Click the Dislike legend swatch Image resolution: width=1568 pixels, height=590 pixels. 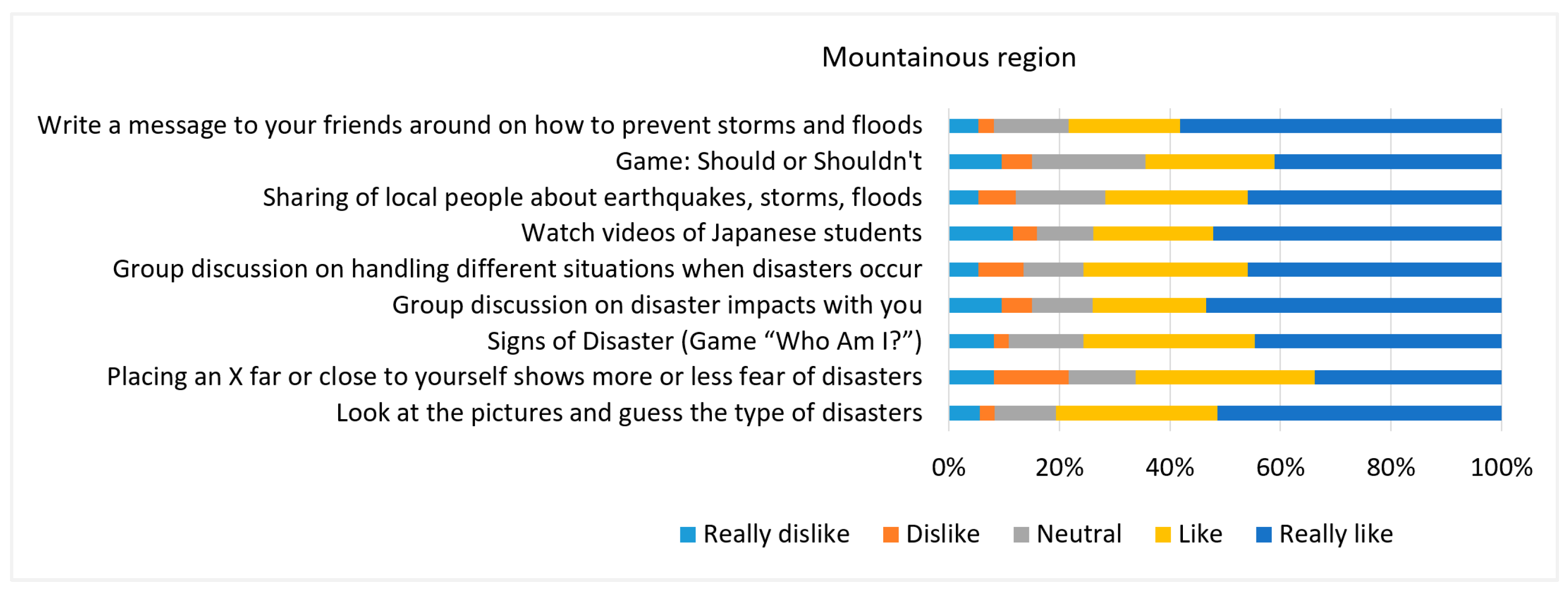click(891, 534)
